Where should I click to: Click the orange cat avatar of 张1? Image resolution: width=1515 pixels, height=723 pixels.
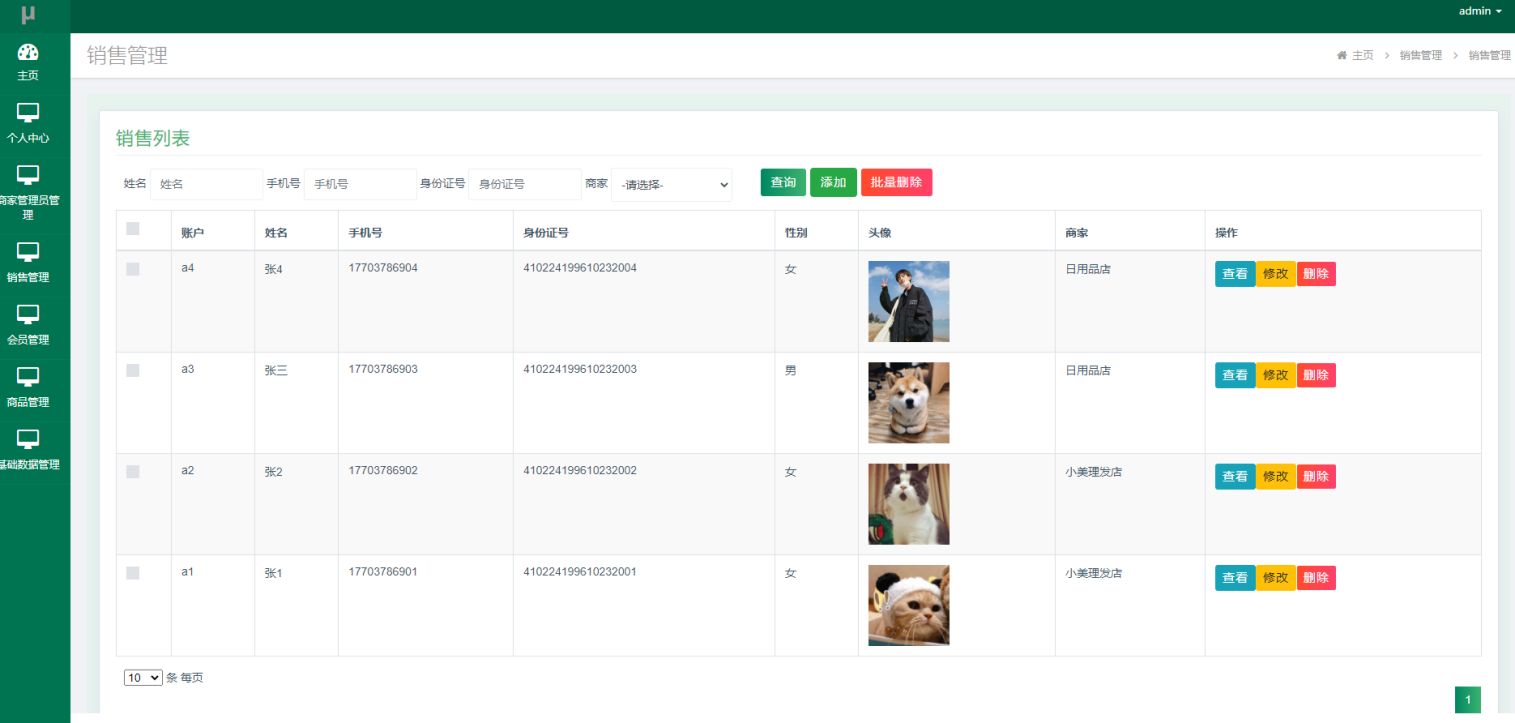[x=908, y=605]
